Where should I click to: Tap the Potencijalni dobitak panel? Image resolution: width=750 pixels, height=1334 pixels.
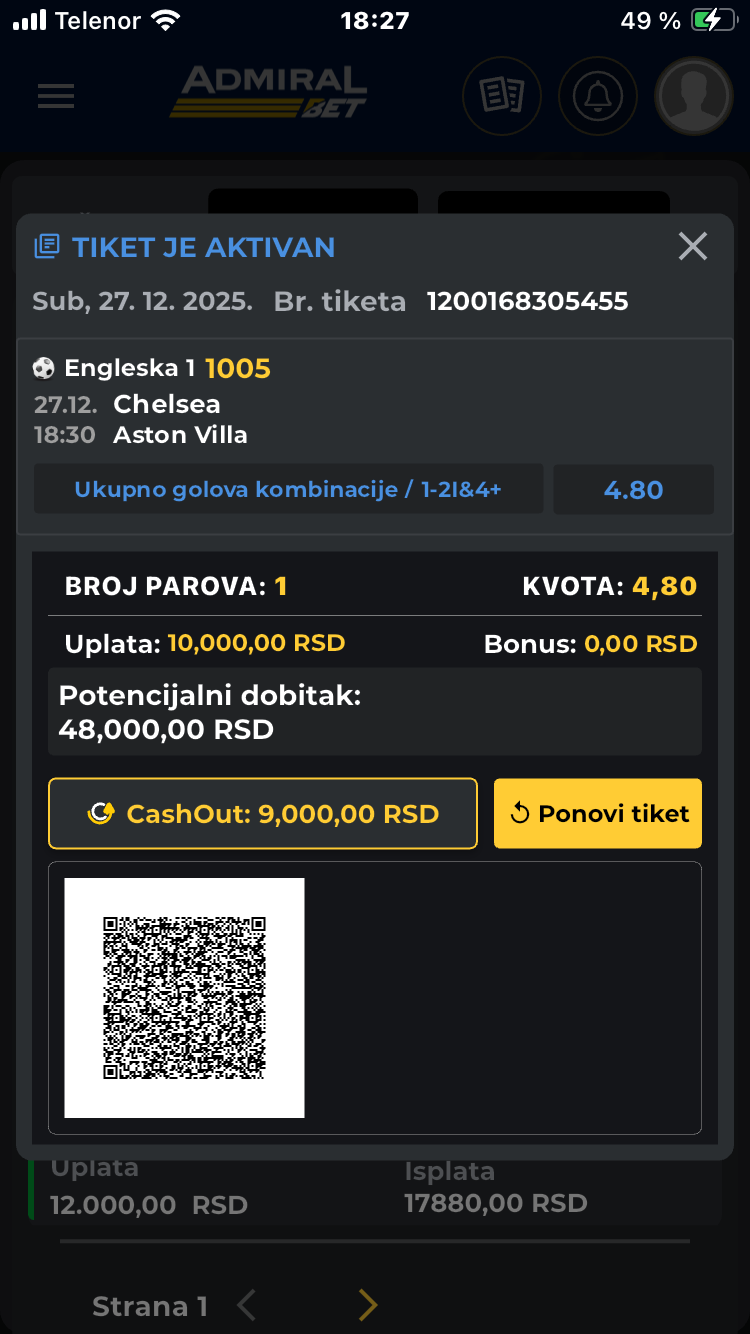(x=374, y=712)
